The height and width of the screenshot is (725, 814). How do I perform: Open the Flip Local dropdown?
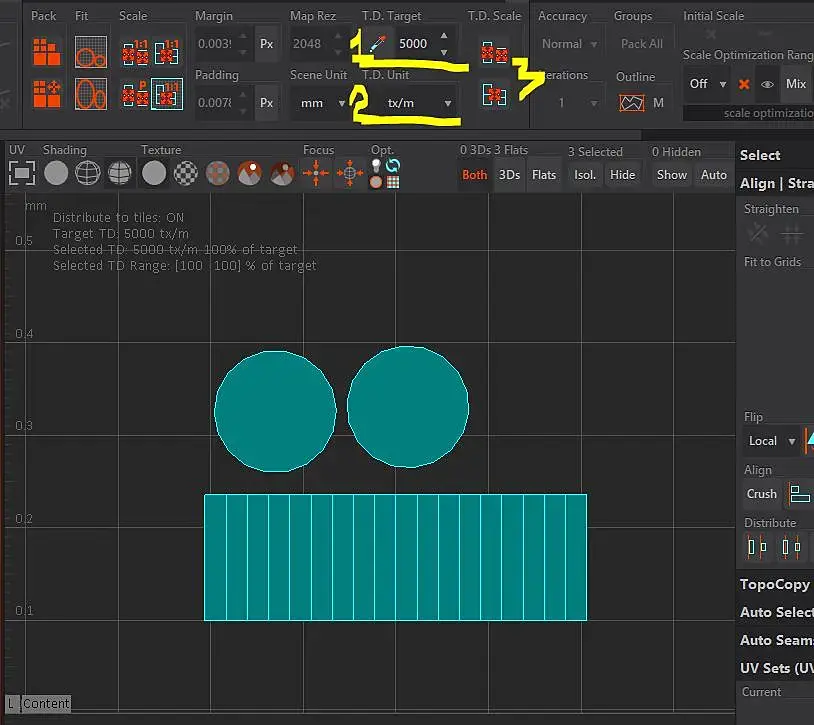pos(771,441)
